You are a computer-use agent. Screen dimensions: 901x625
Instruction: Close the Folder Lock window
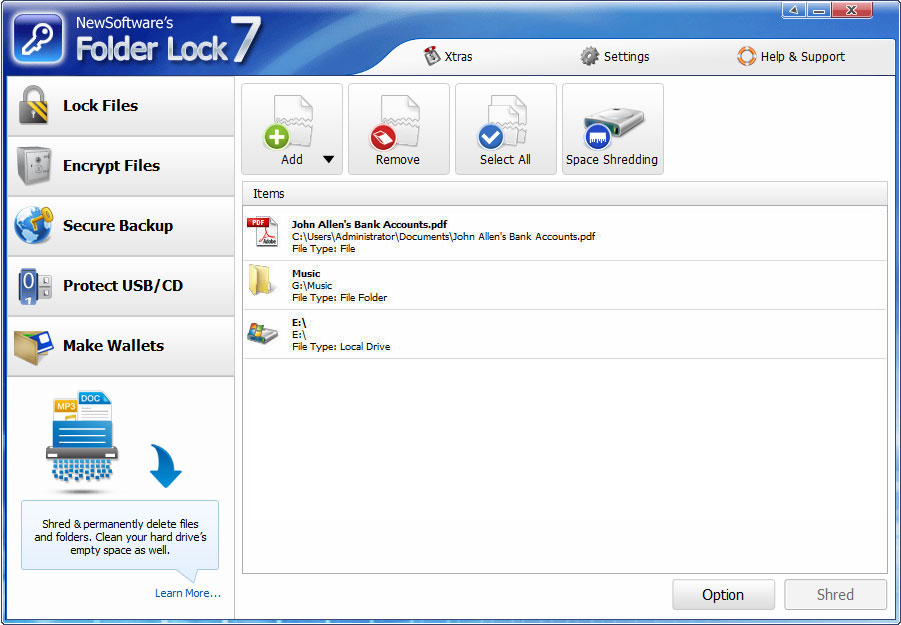coord(852,10)
